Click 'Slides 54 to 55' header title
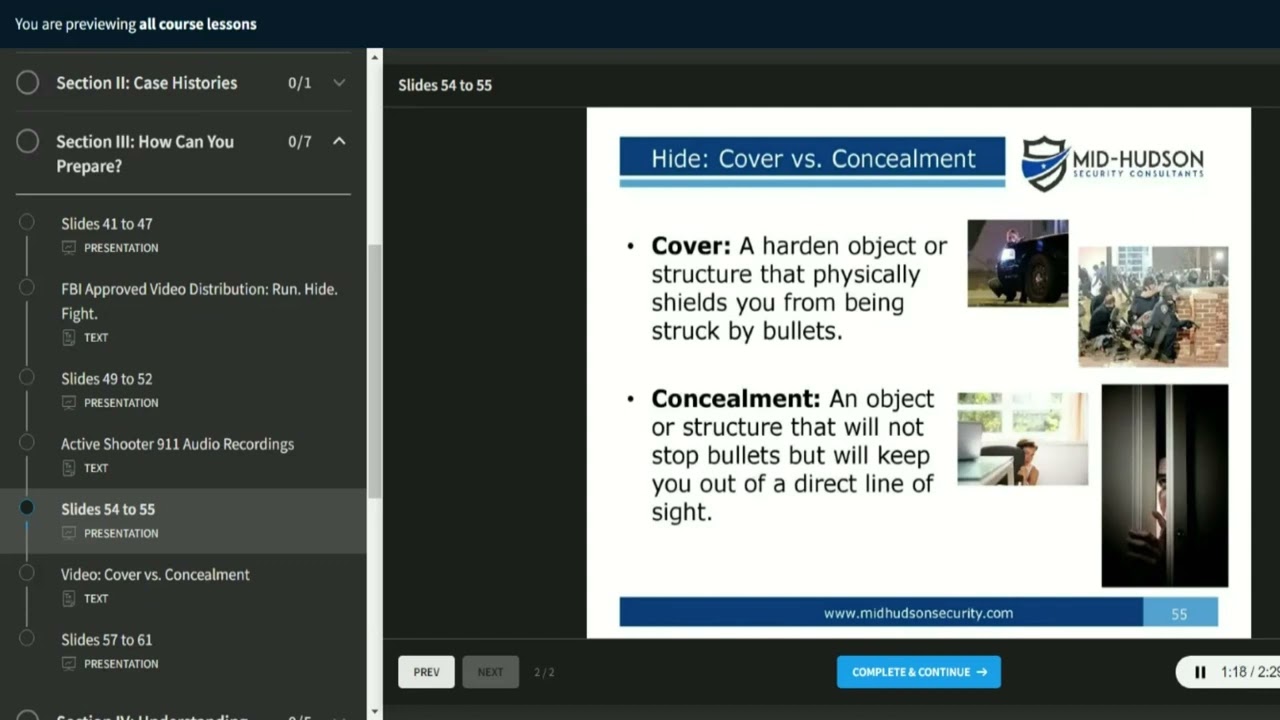Viewport: 1280px width, 720px height. [445, 85]
